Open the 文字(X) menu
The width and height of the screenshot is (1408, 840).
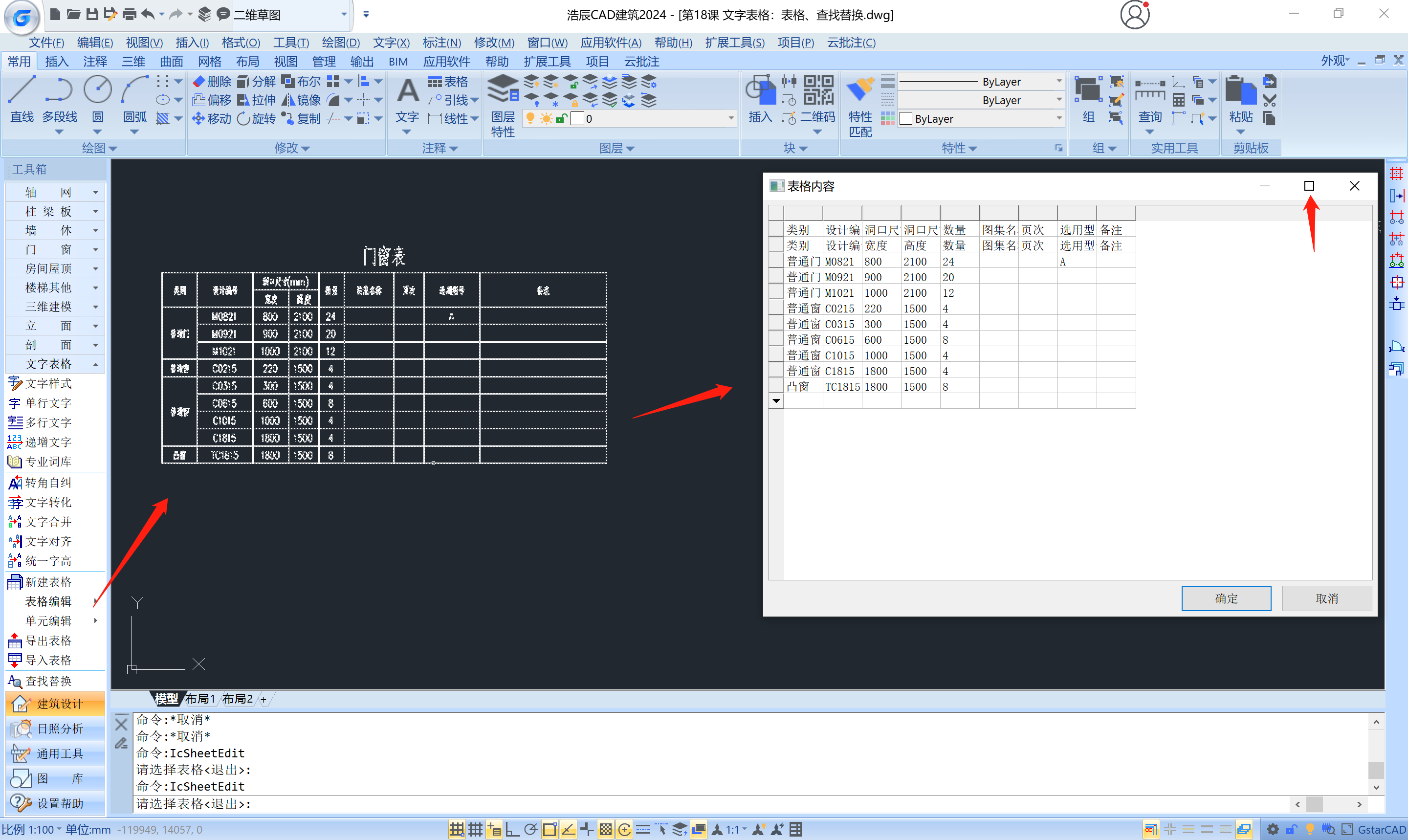[x=391, y=43]
